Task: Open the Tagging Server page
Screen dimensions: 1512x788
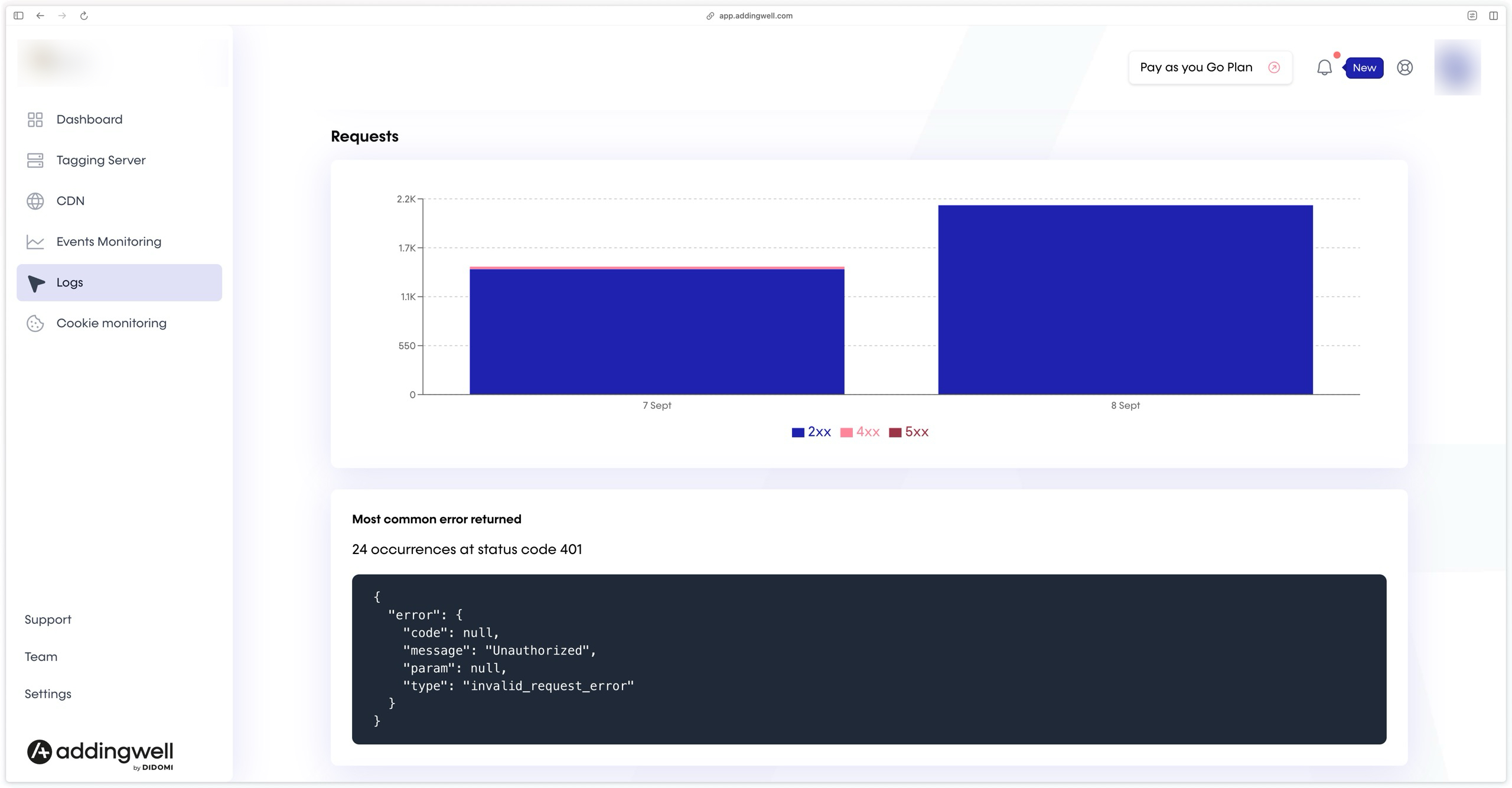Action: click(x=119, y=160)
